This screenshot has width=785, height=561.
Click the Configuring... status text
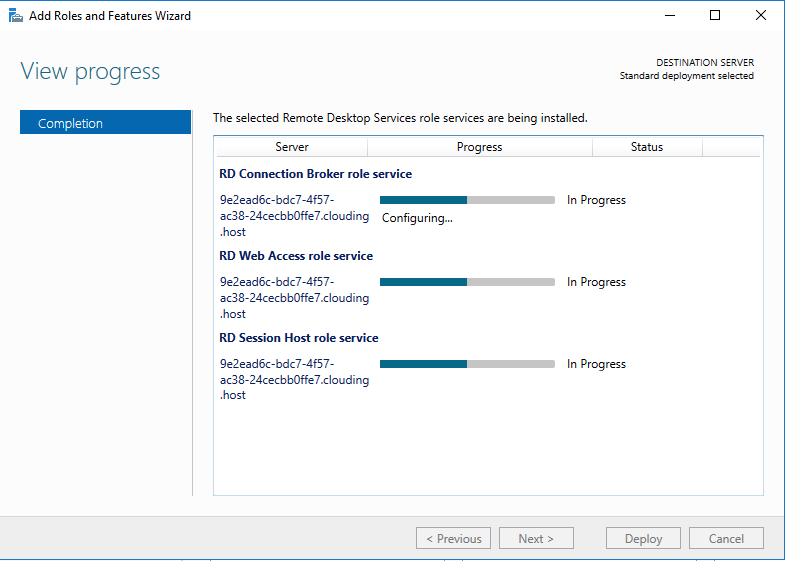[x=417, y=218]
